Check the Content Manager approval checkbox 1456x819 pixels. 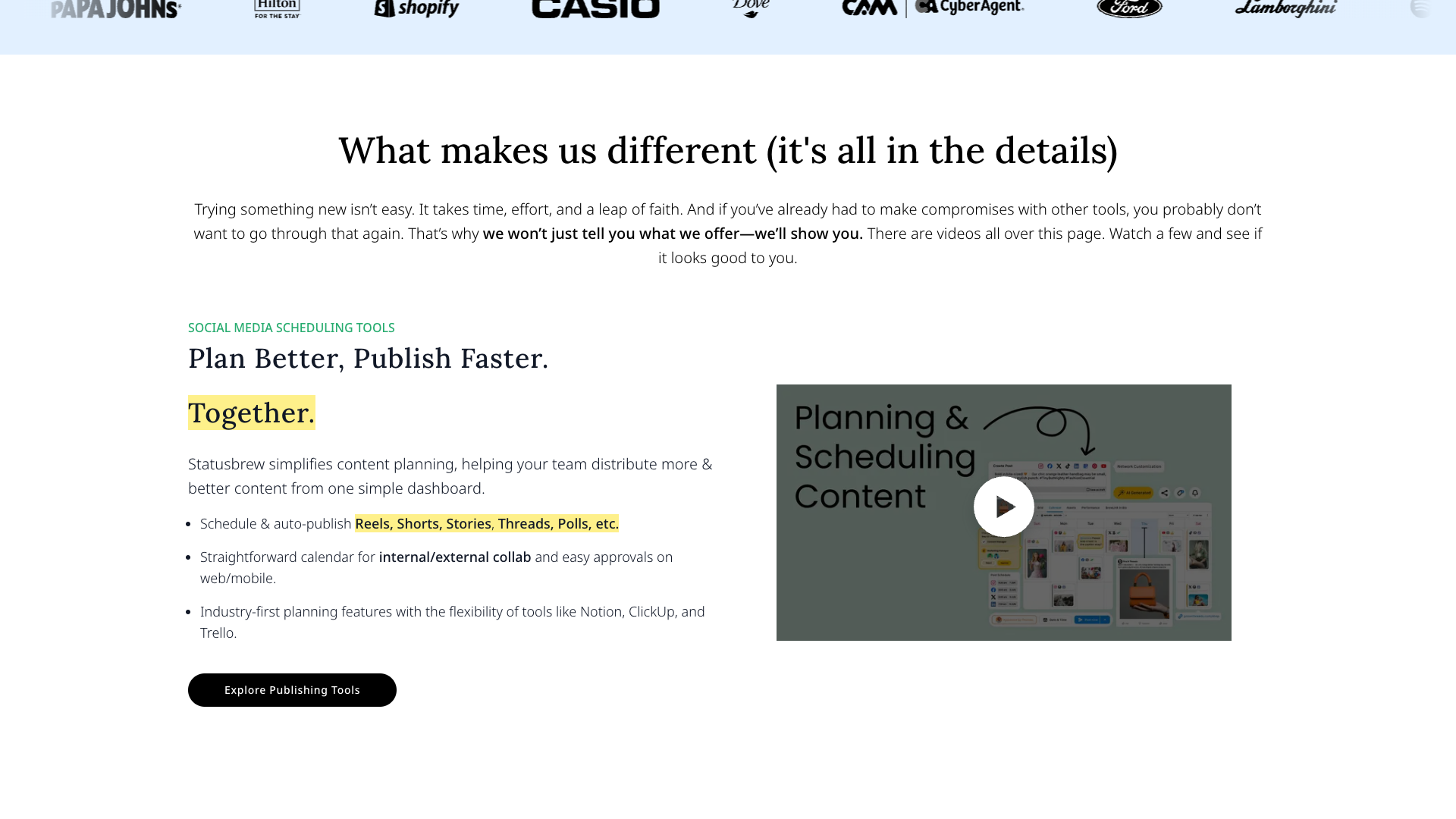click(x=984, y=541)
